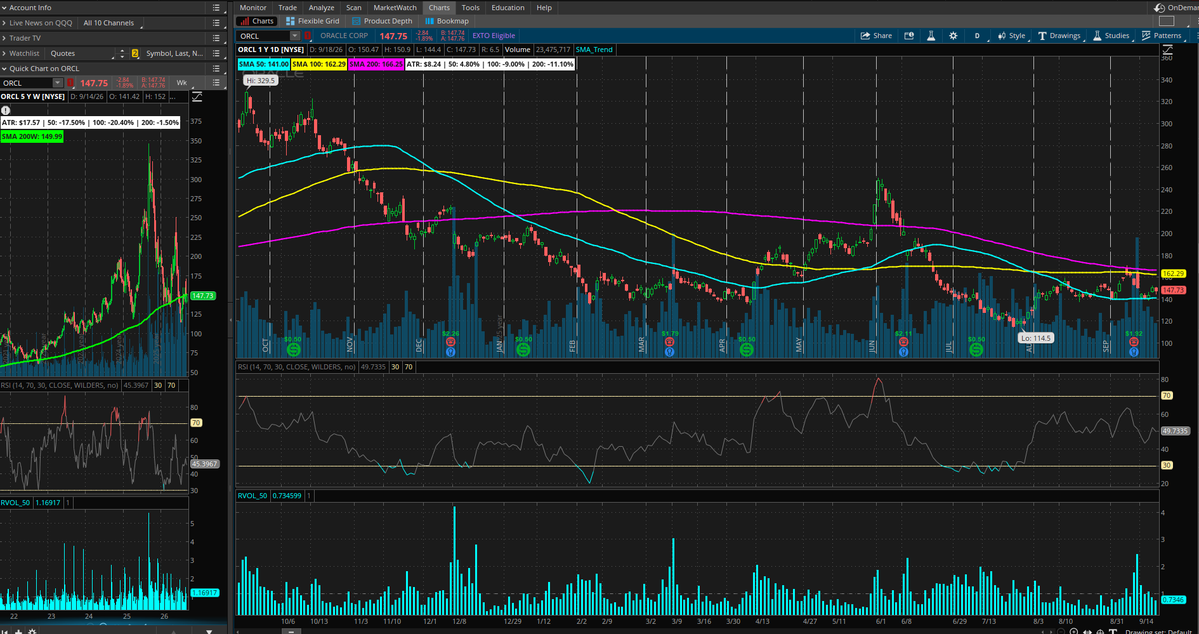This screenshot has width=1199, height=634.
Task: Expand the Trader TV section
Action: 5,37
